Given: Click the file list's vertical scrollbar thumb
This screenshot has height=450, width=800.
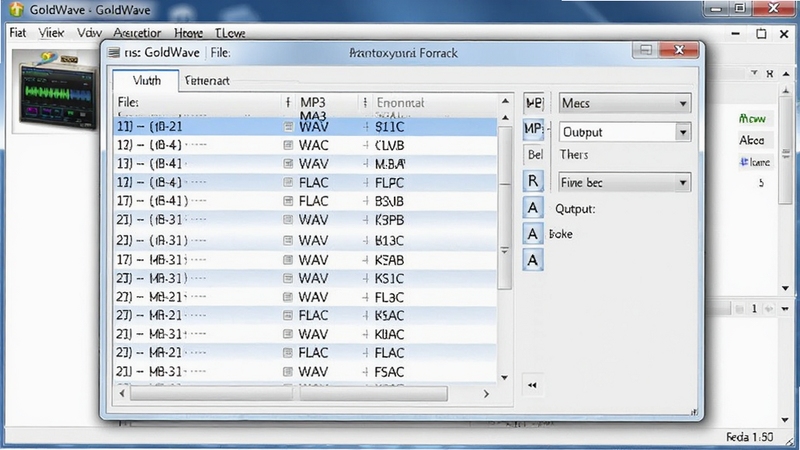Looking at the screenshot, I should tap(505, 207).
